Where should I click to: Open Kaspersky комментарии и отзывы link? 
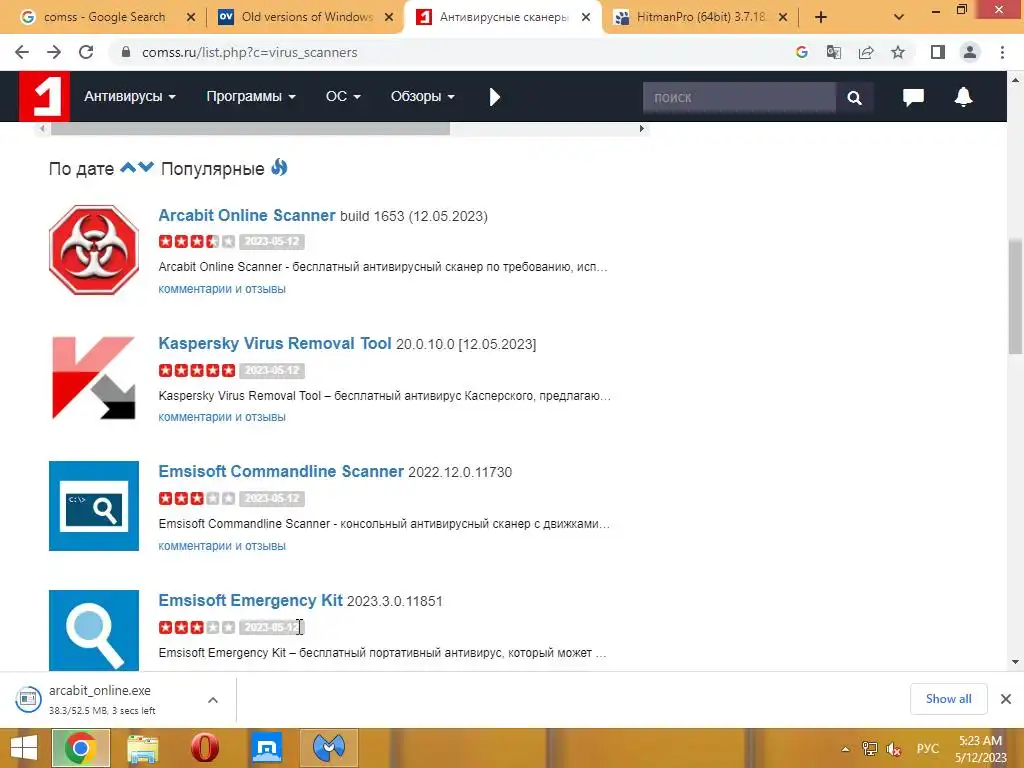point(222,417)
